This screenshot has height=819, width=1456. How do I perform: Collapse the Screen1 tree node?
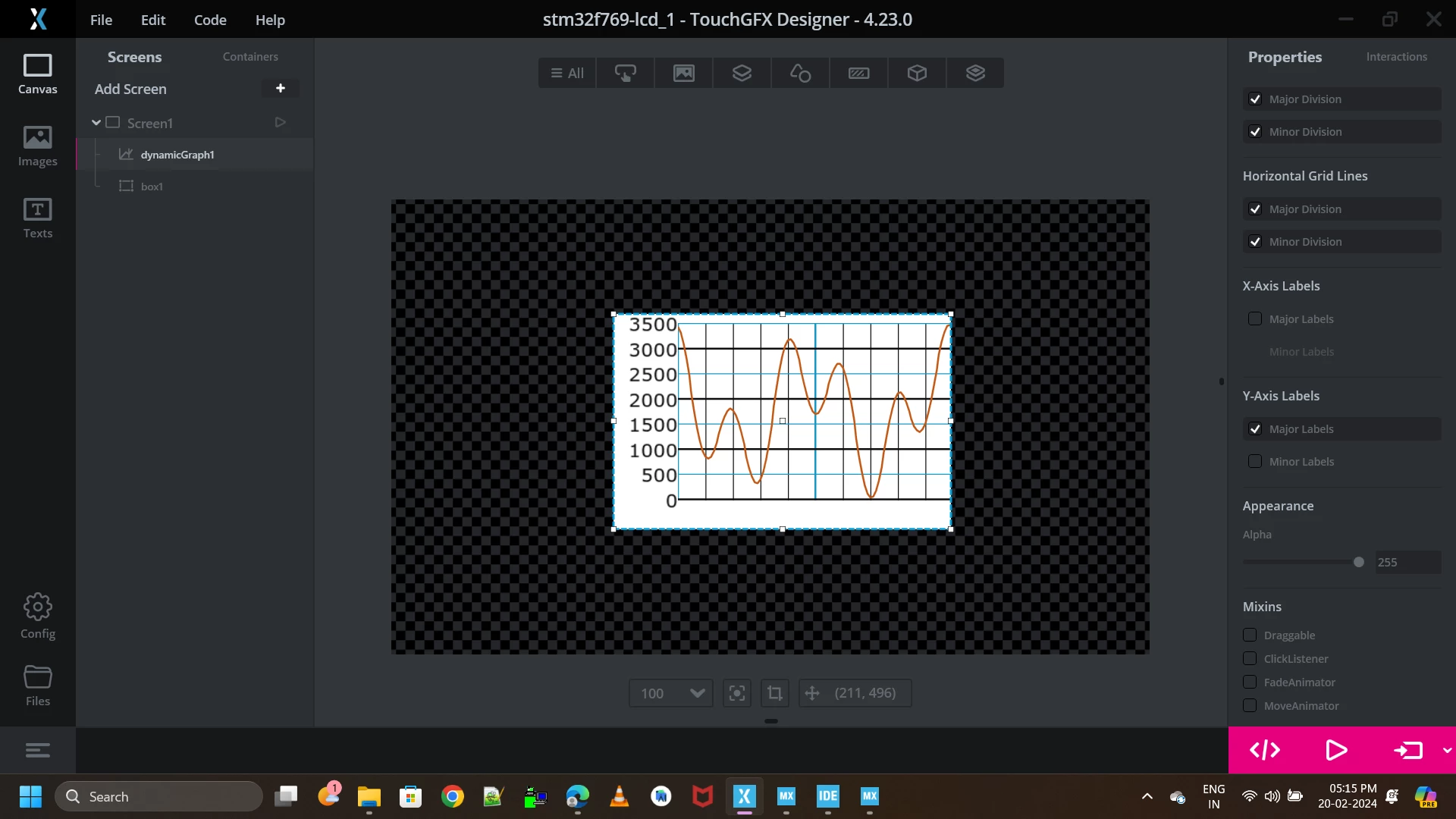[96, 123]
